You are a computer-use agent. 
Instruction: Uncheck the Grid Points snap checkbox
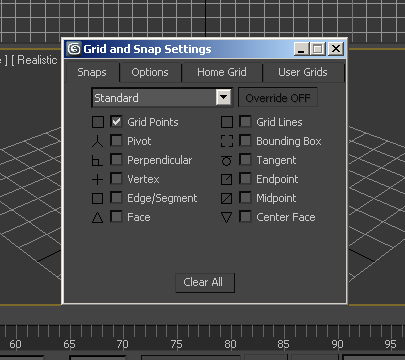coord(116,121)
